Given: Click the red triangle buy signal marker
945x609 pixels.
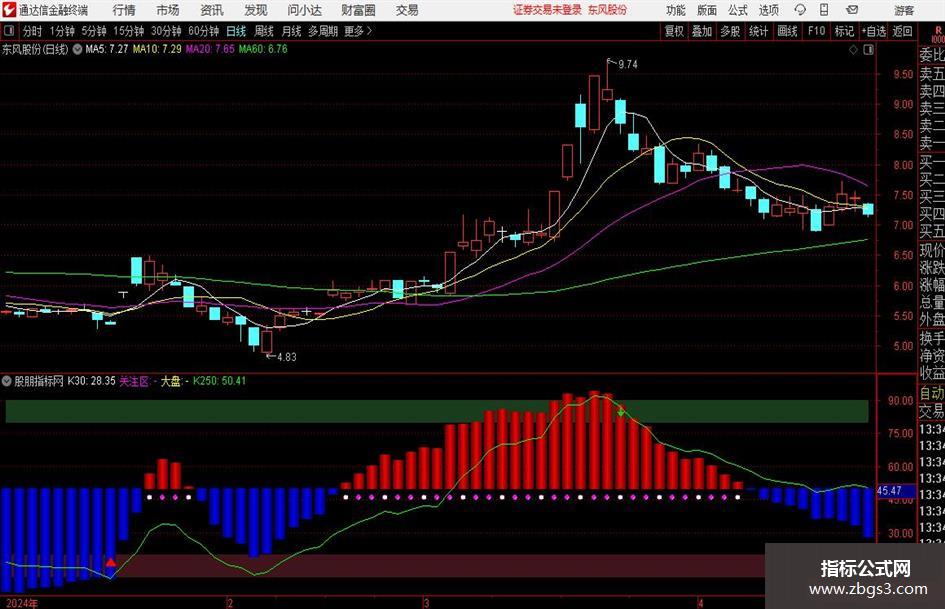Looking at the screenshot, I should [x=111, y=563].
